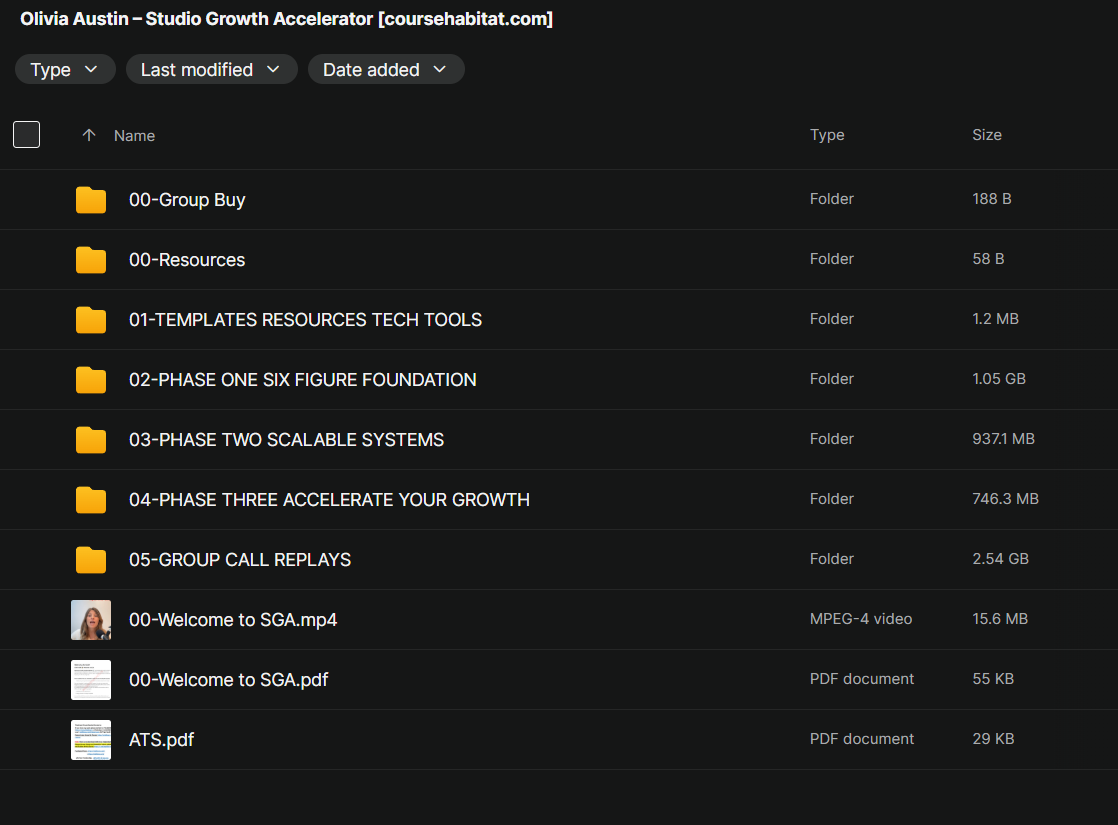Screen dimensions: 1118x825
Task: Open the Date added filter dropdown
Action: (x=385, y=69)
